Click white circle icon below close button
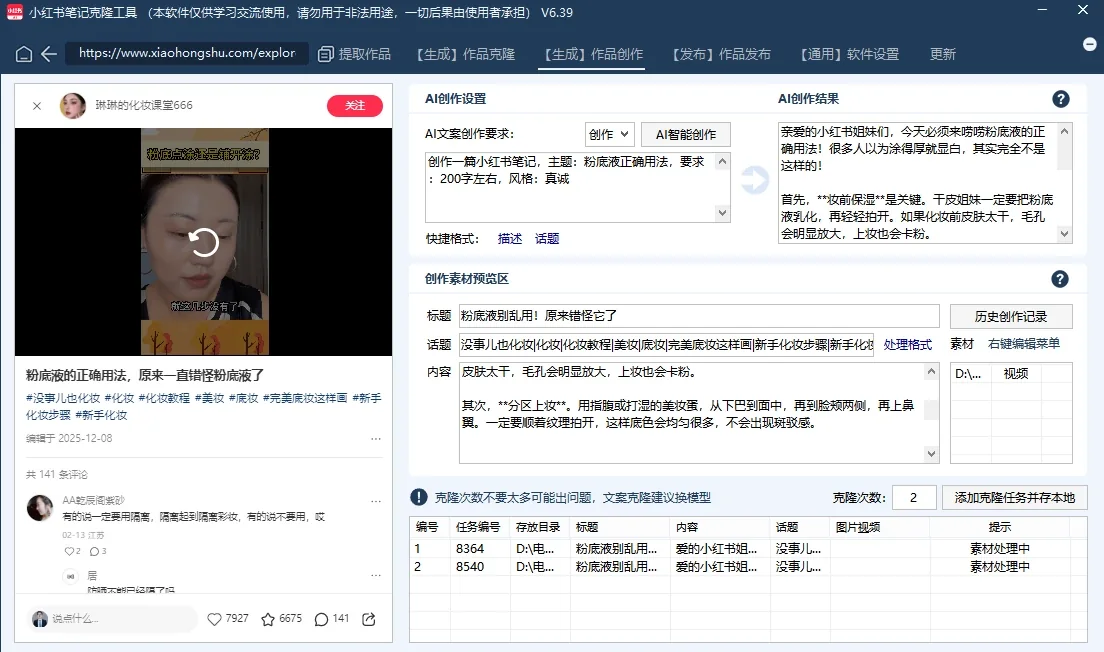 pyautogui.click(x=1089, y=44)
